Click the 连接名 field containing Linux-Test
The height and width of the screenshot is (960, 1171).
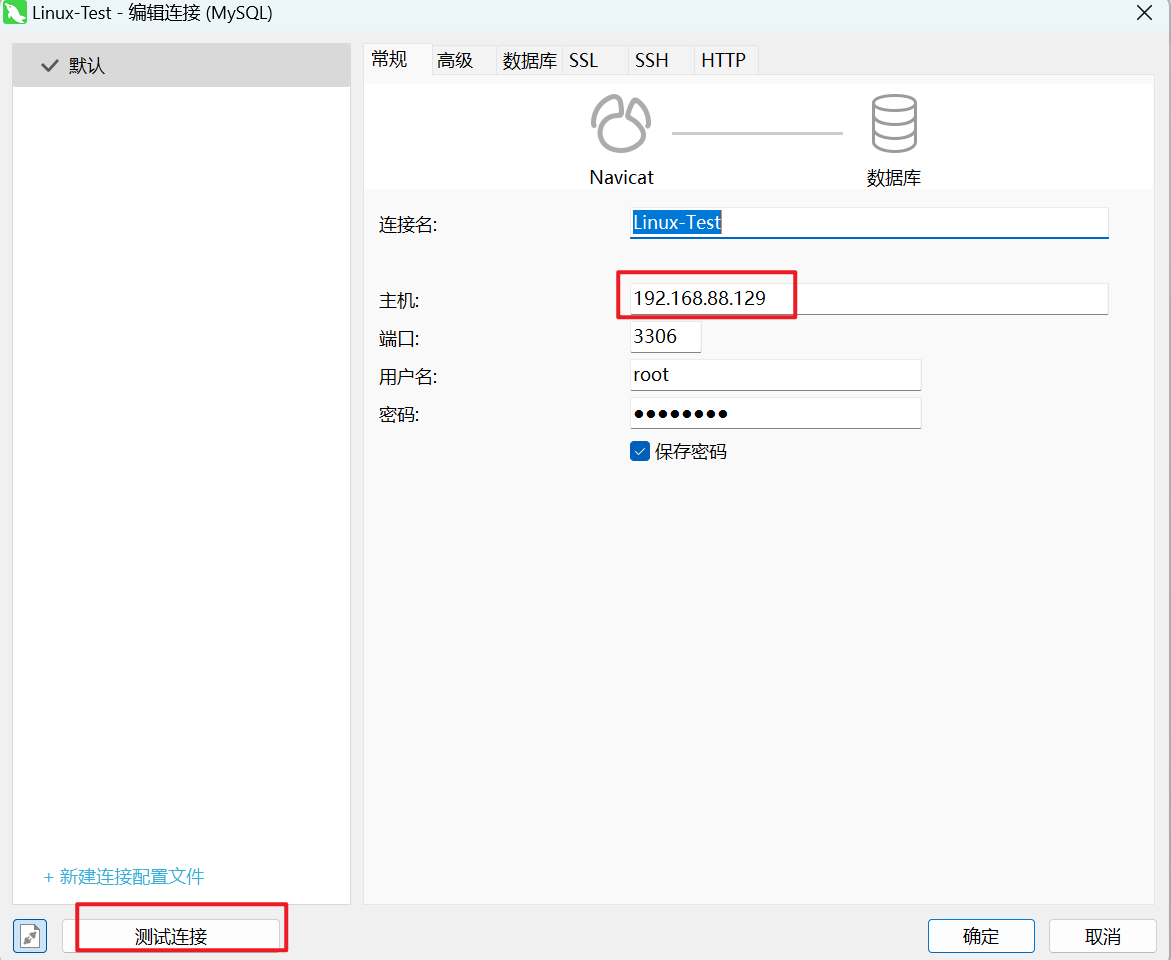(868, 223)
